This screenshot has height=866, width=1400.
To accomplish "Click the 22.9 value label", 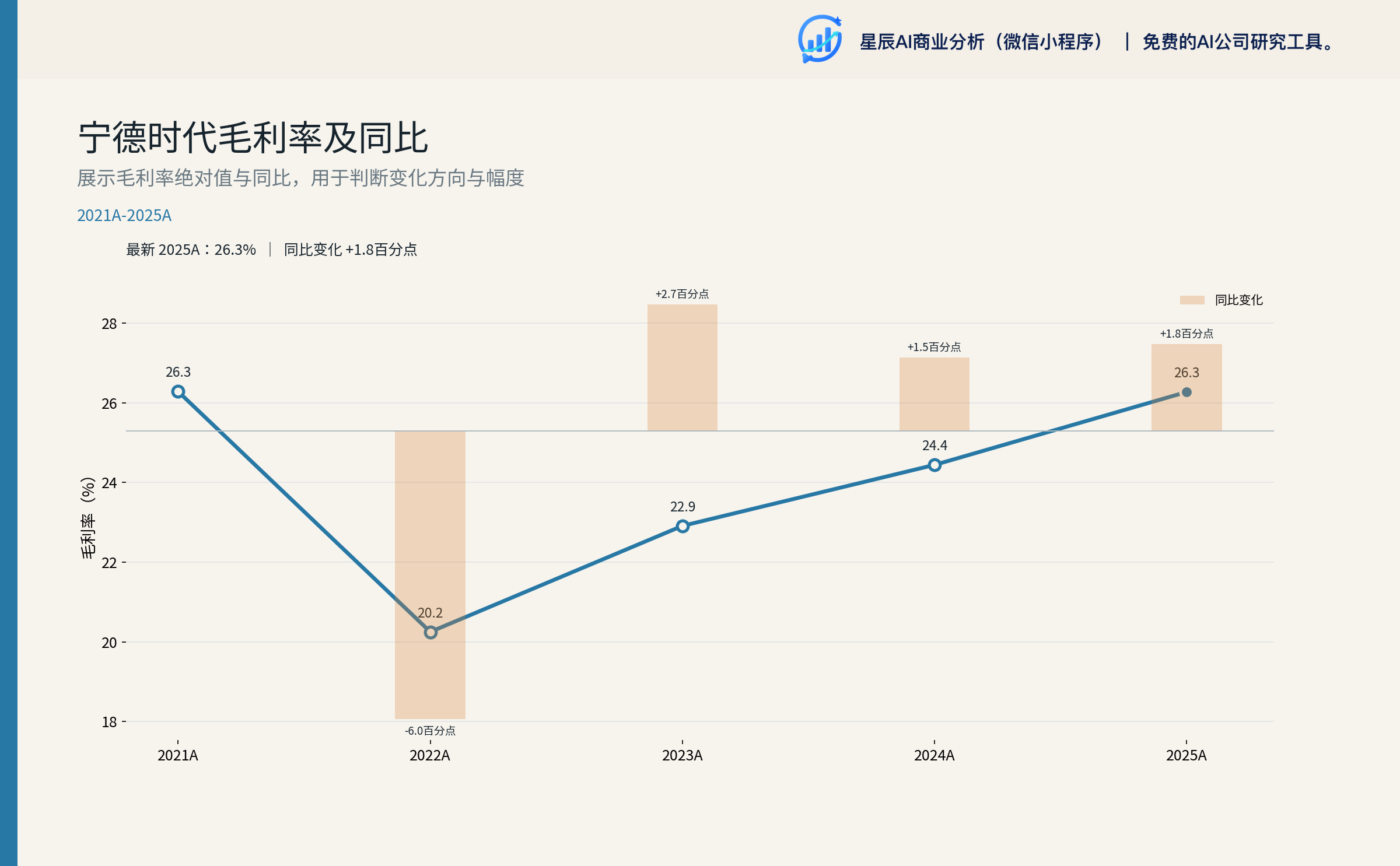I will 682,507.
